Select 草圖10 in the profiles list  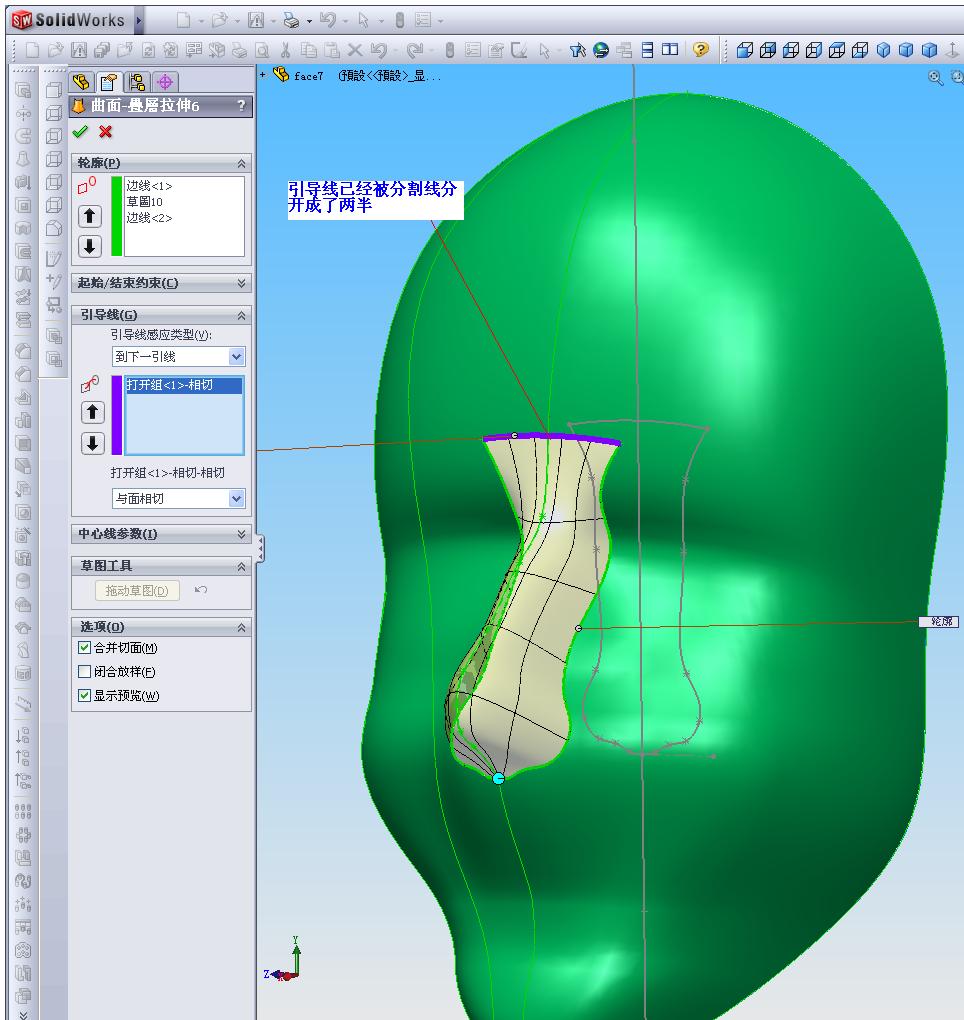[144, 202]
